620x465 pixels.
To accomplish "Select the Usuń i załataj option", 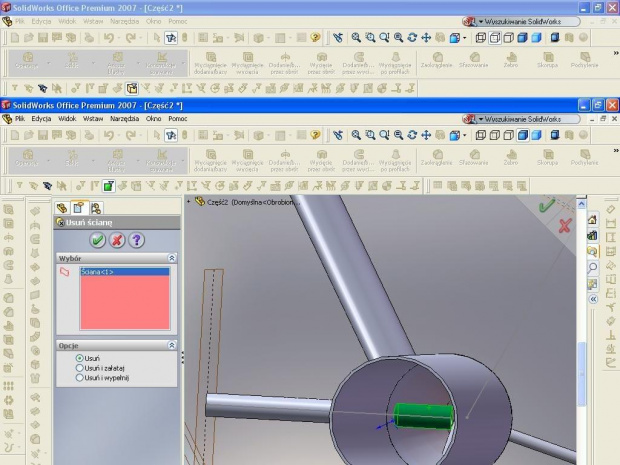I will coord(80,368).
